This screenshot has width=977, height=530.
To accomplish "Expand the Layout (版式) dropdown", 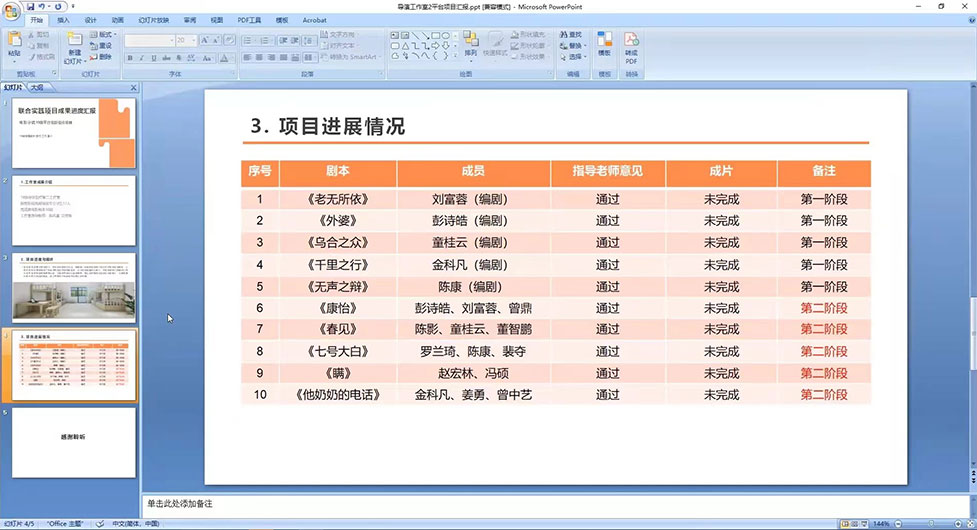I will tap(105, 34).
